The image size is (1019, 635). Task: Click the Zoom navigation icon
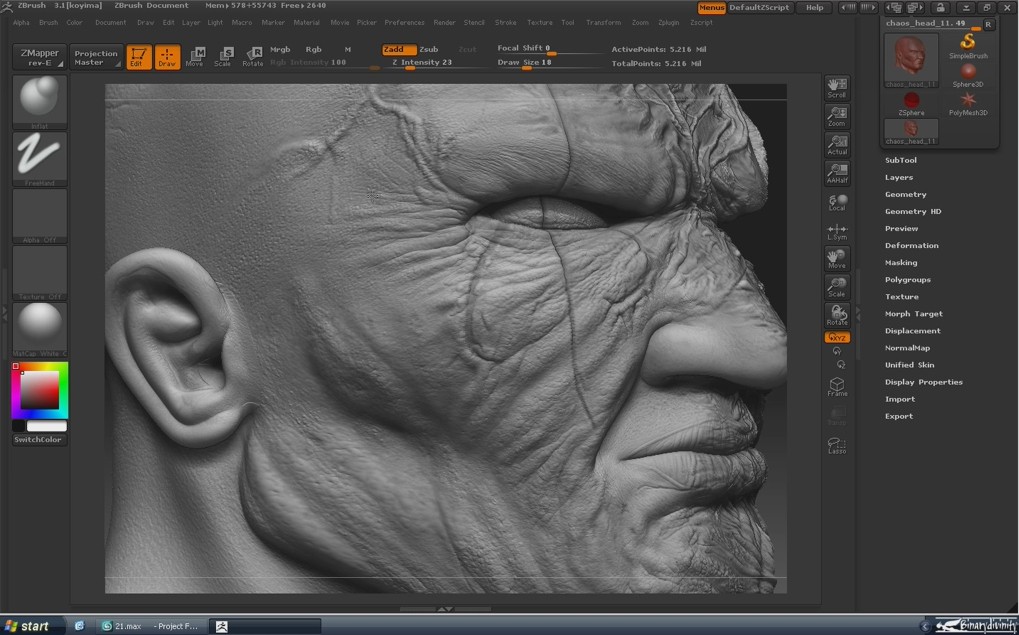[837, 116]
